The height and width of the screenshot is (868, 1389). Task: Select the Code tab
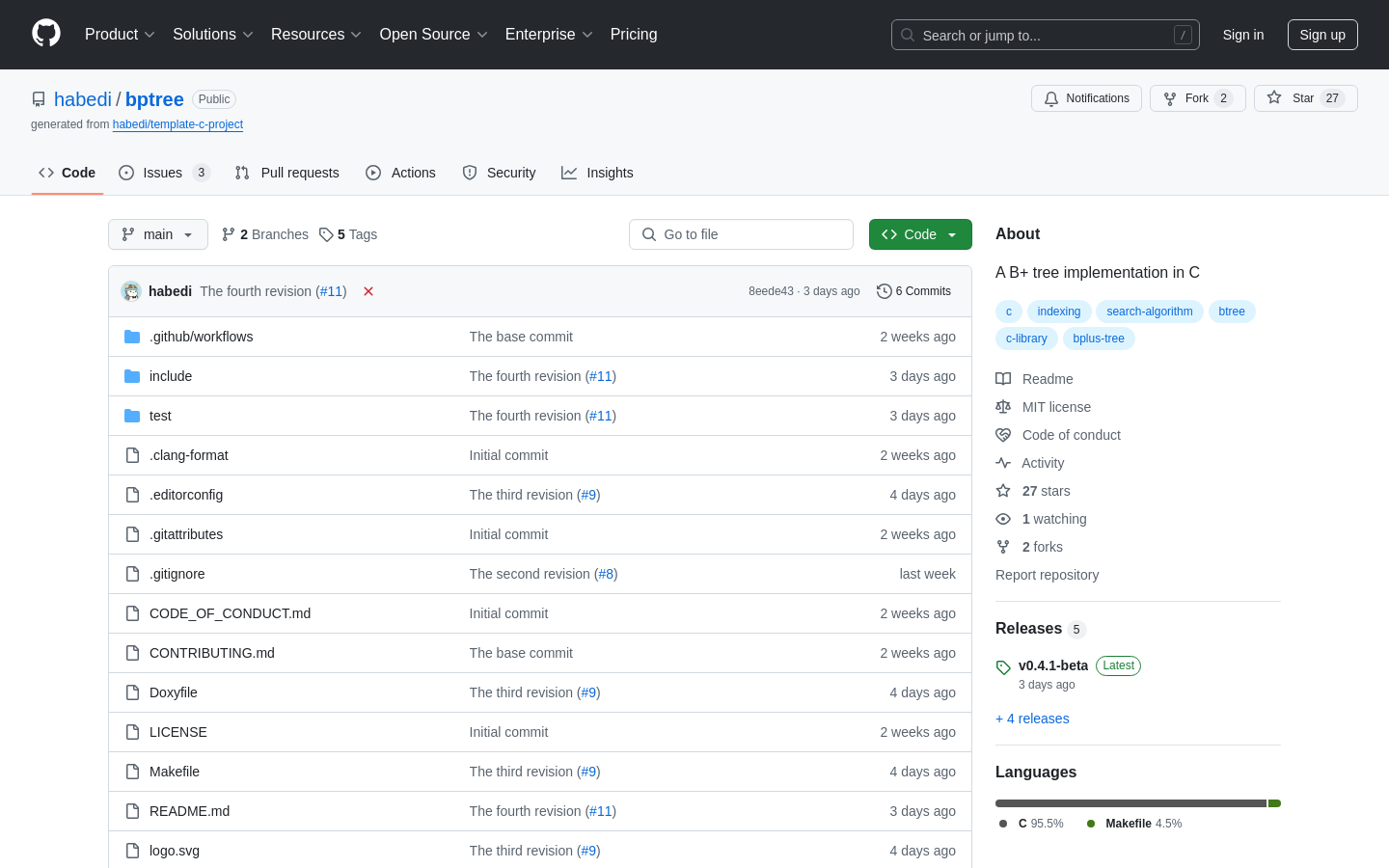(x=68, y=173)
